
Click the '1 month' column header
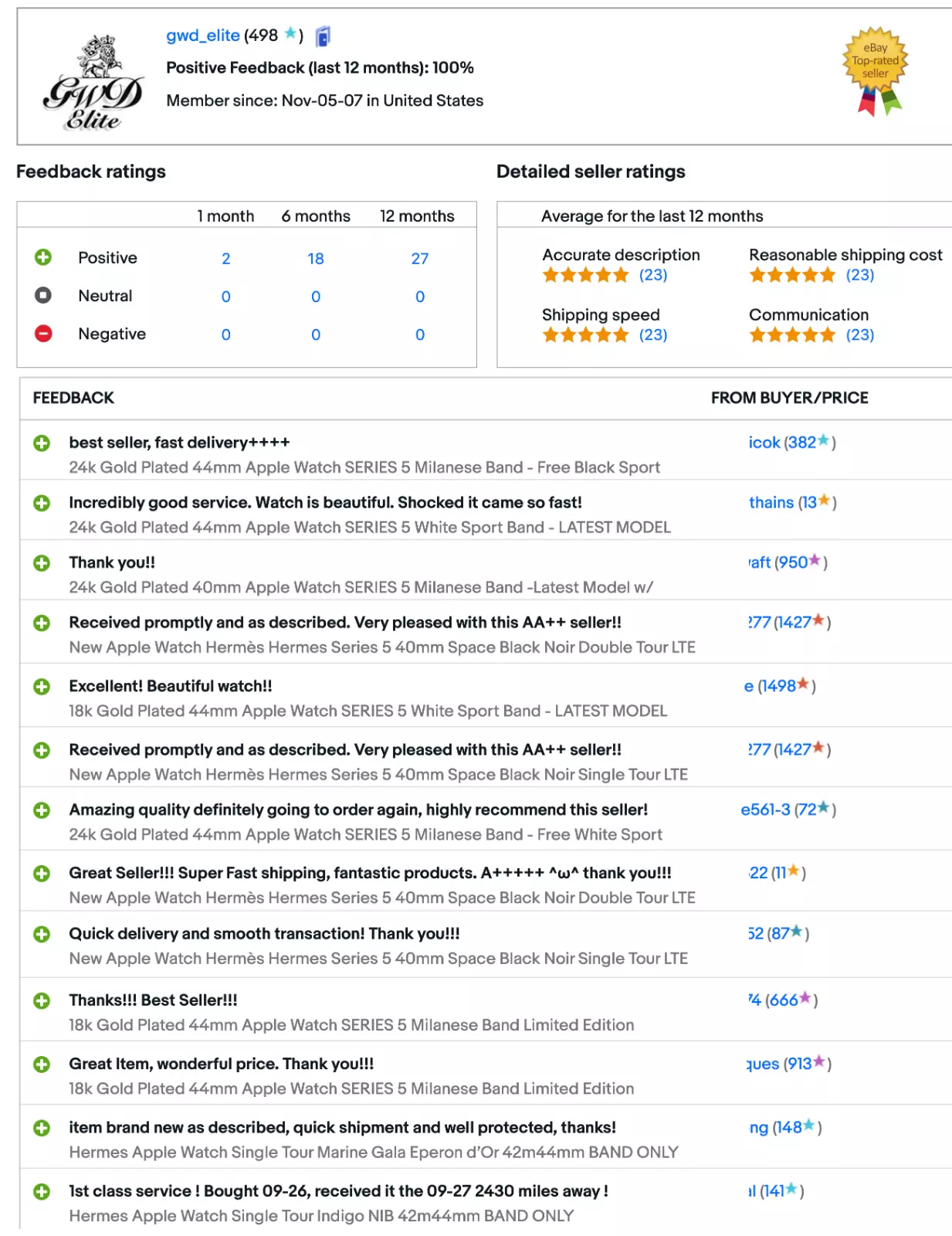[x=225, y=216]
